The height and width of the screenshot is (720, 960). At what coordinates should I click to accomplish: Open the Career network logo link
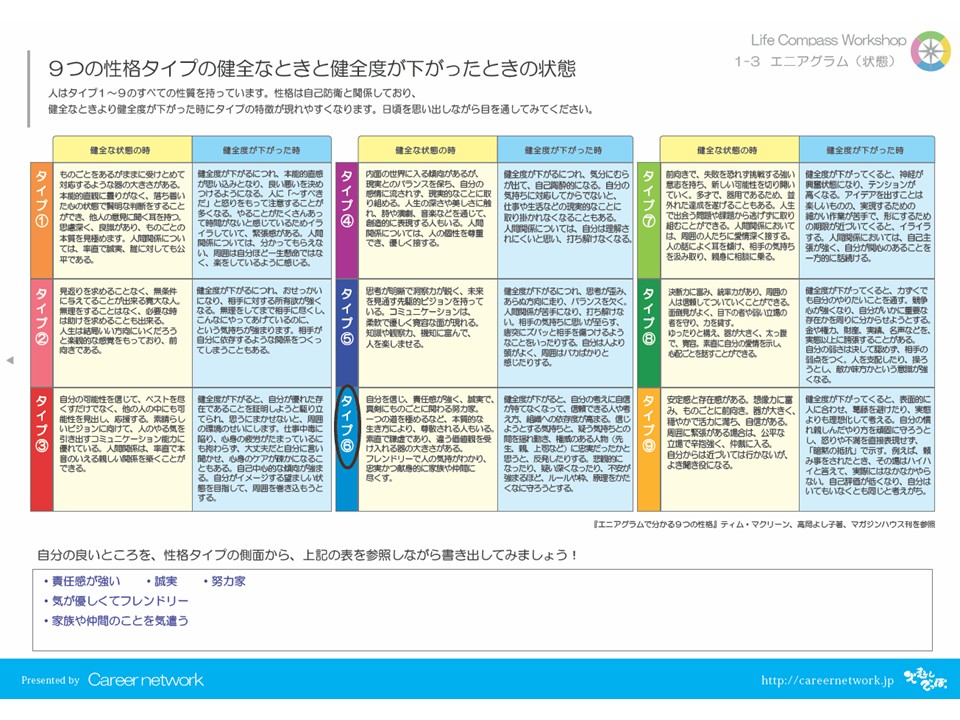pos(146,680)
